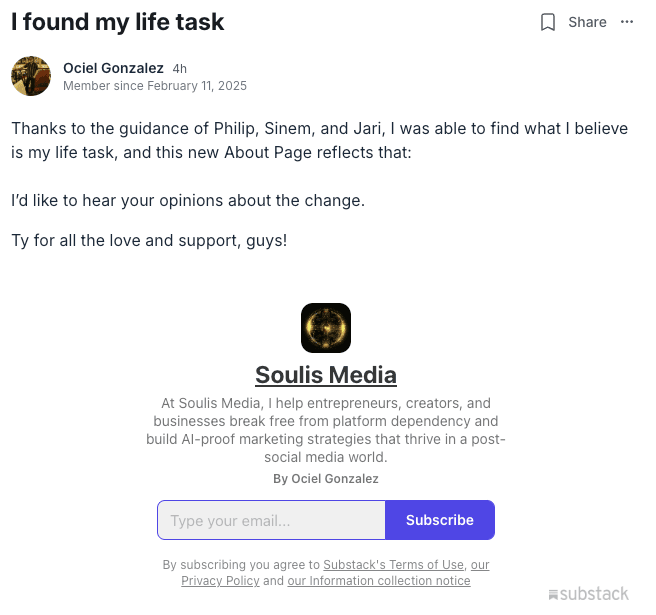This screenshot has height=615, width=656.
Task: Open Ociel Gonzalez's profile avatar
Action: coord(31,76)
